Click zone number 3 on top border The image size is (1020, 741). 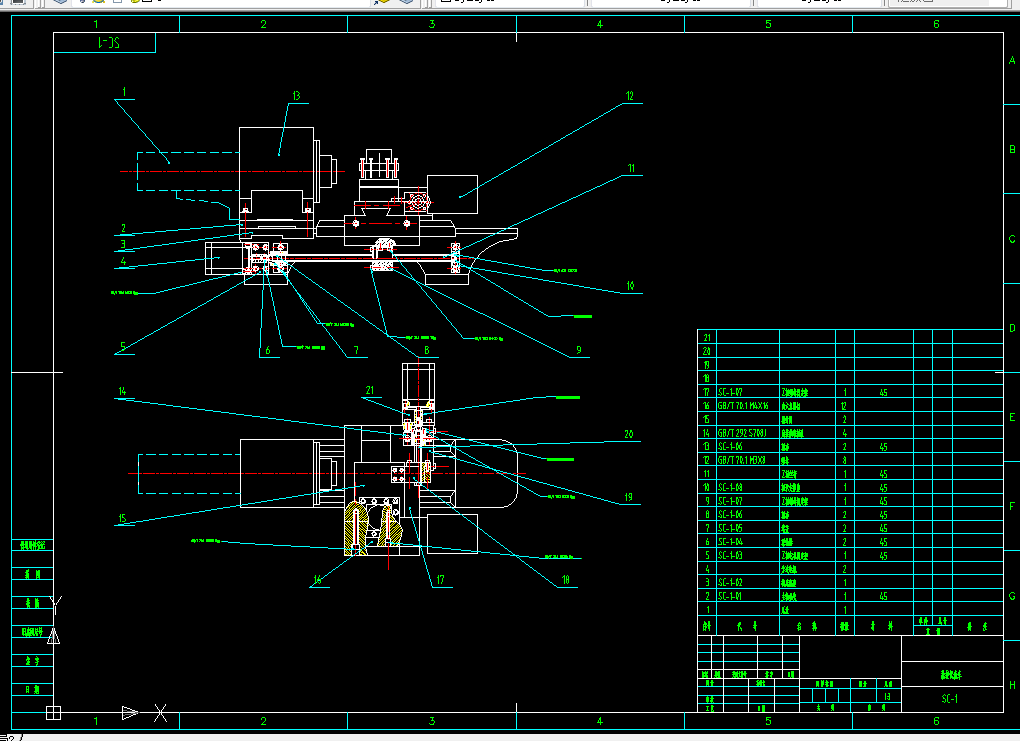pyautogui.click(x=431, y=24)
